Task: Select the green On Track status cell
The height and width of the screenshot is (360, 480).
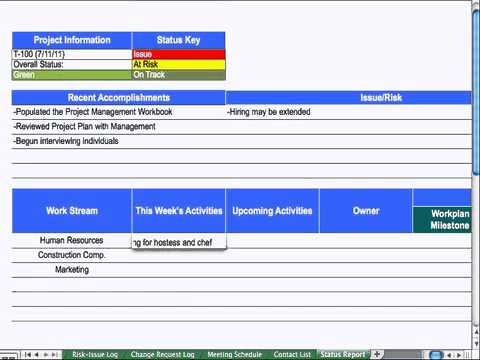Action: (179, 75)
